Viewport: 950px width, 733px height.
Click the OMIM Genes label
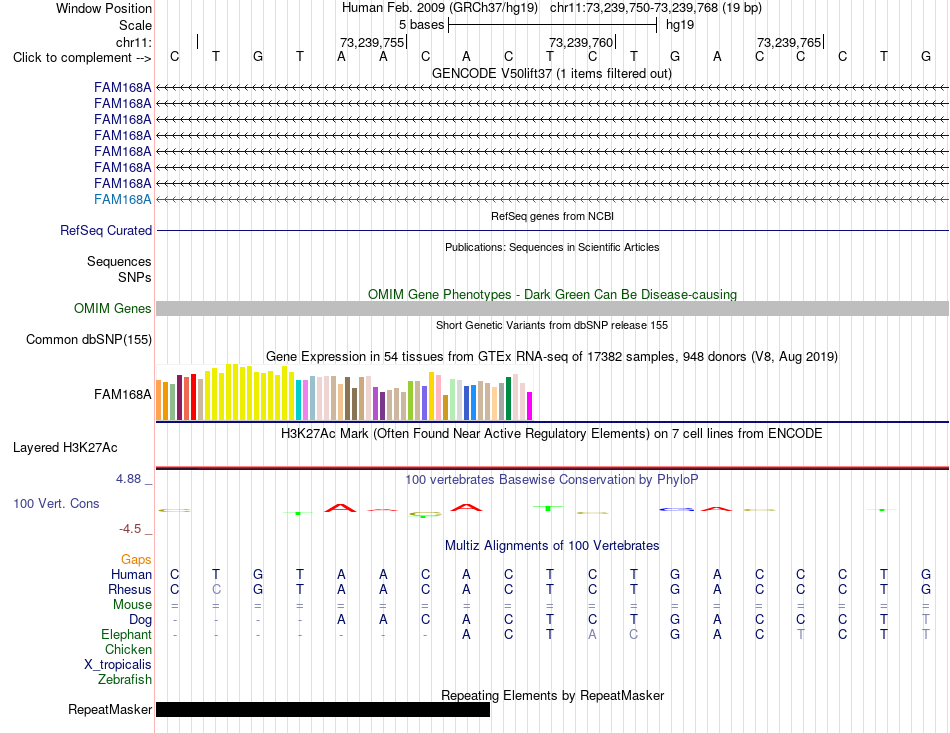coord(113,308)
